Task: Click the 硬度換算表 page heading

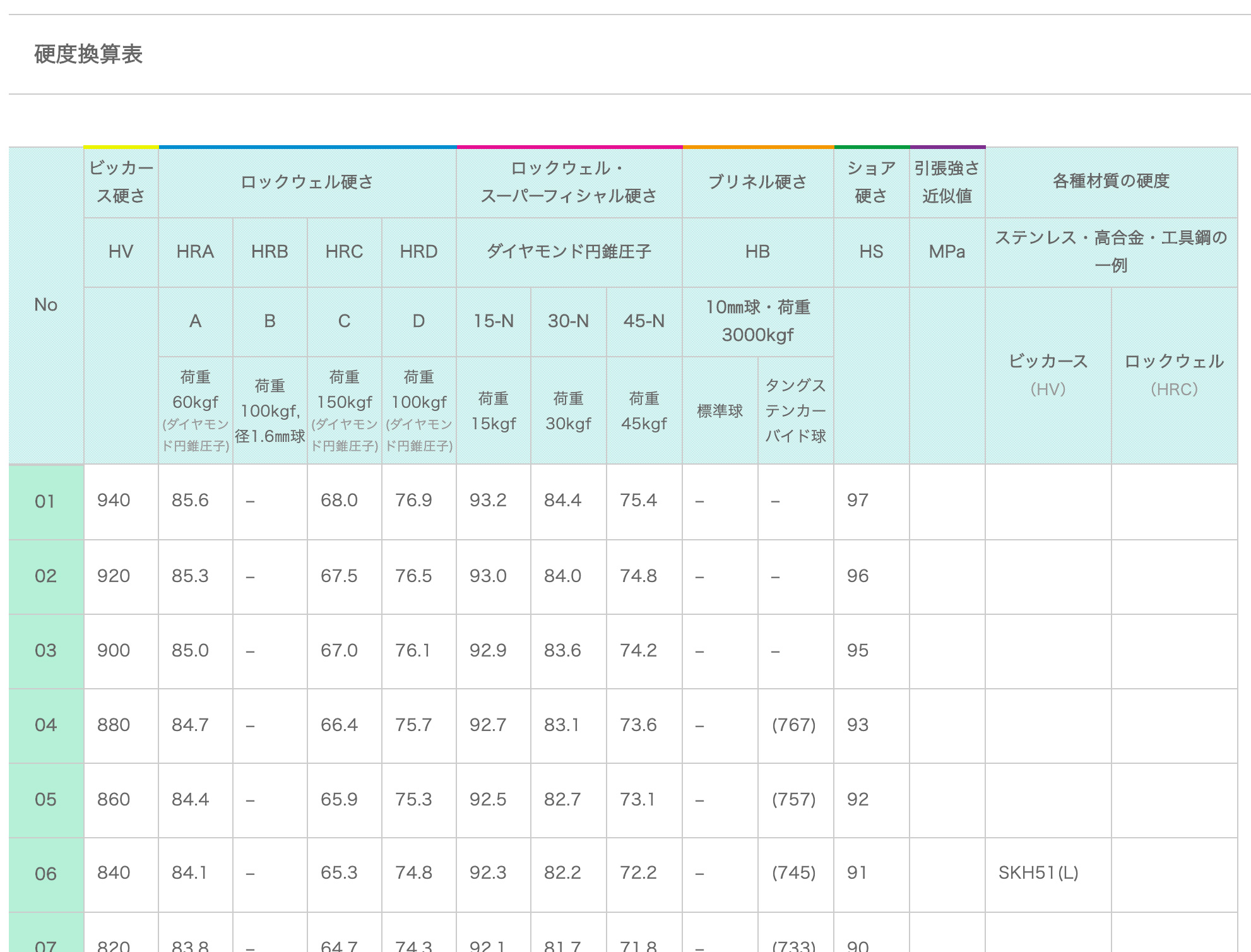Action: coord(88,54)
